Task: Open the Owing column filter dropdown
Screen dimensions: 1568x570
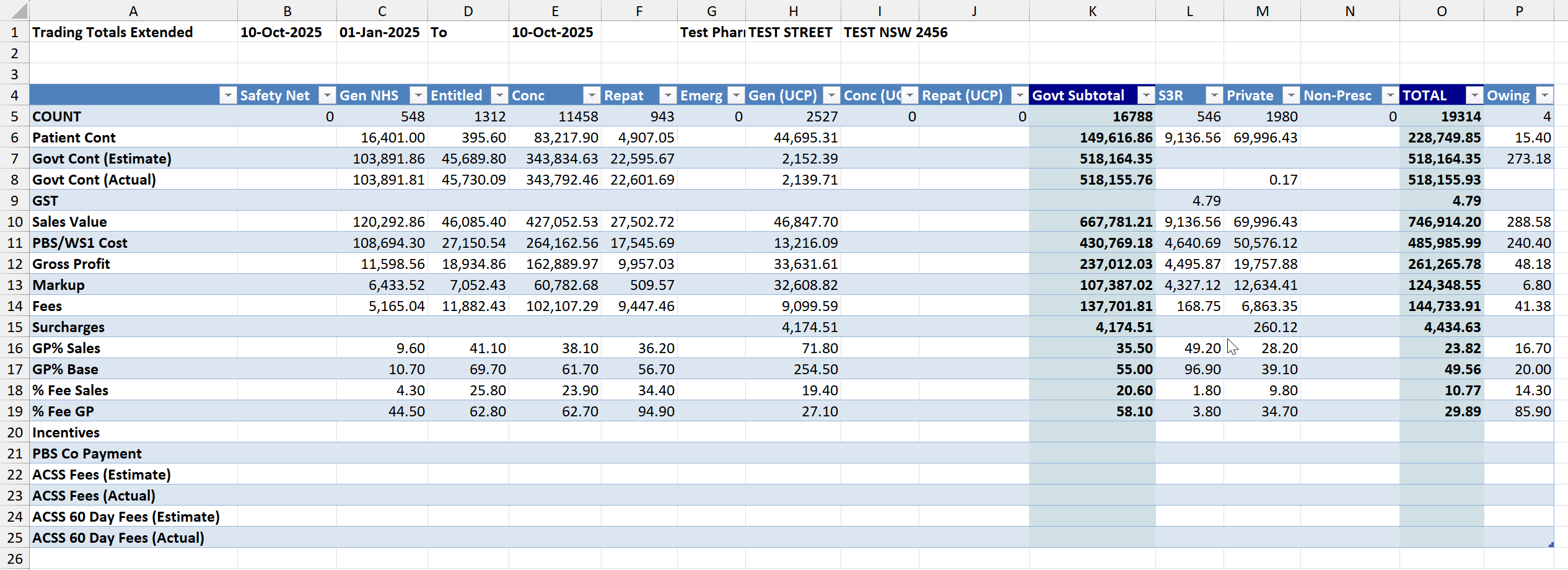Action: click(x=1544, y=95)
